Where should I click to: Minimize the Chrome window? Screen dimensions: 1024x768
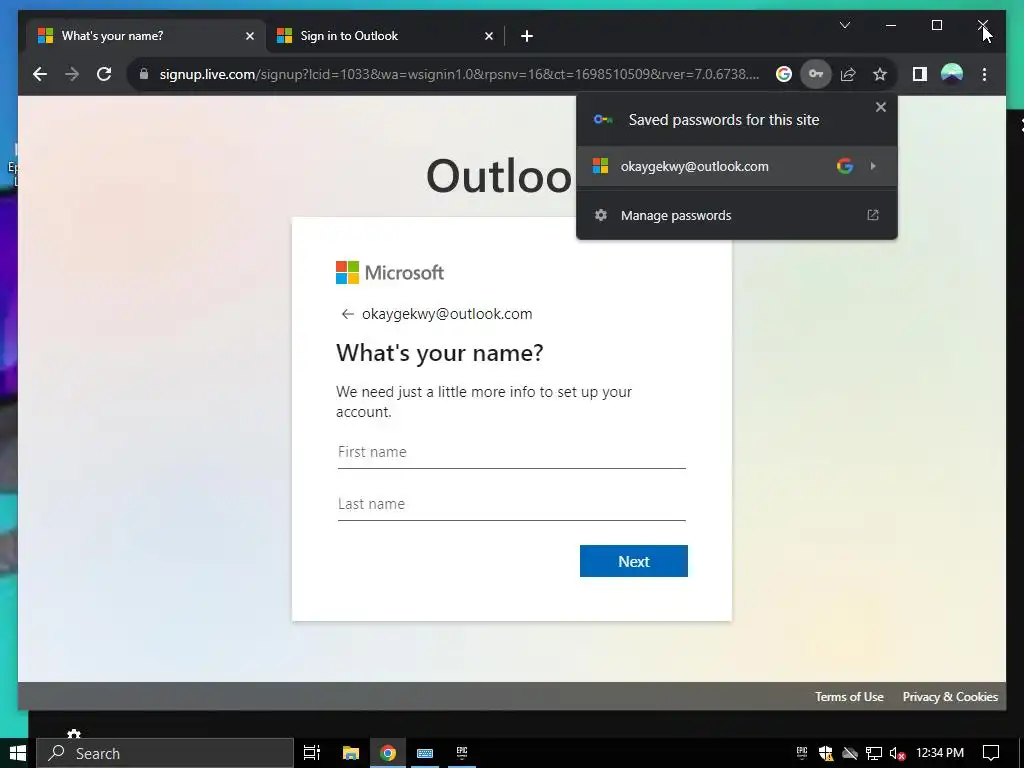tap(891, 25)
